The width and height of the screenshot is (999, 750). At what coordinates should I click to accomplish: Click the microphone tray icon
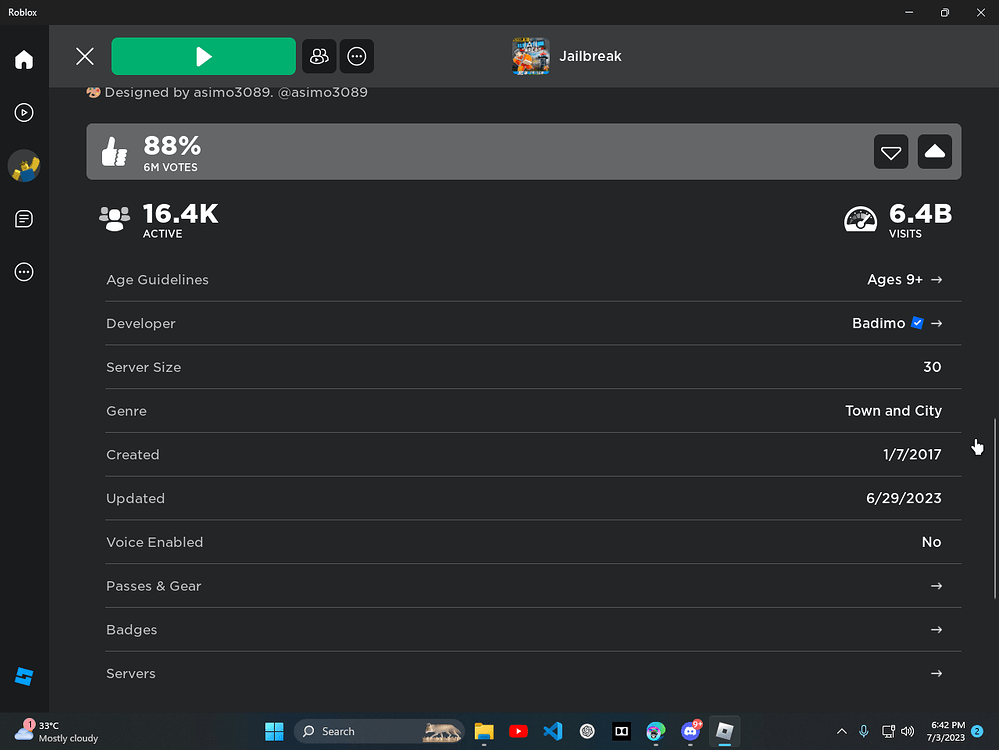coord(863,732)
